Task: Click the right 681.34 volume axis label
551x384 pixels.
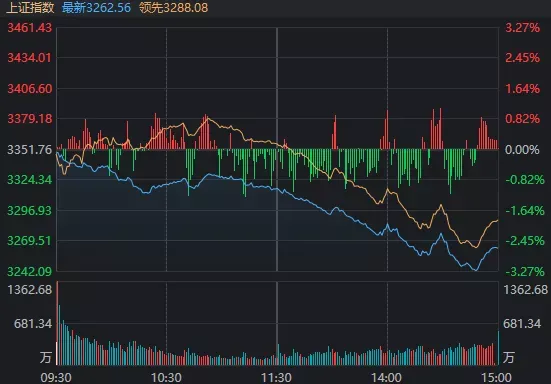Action: [x=522, y=324]
